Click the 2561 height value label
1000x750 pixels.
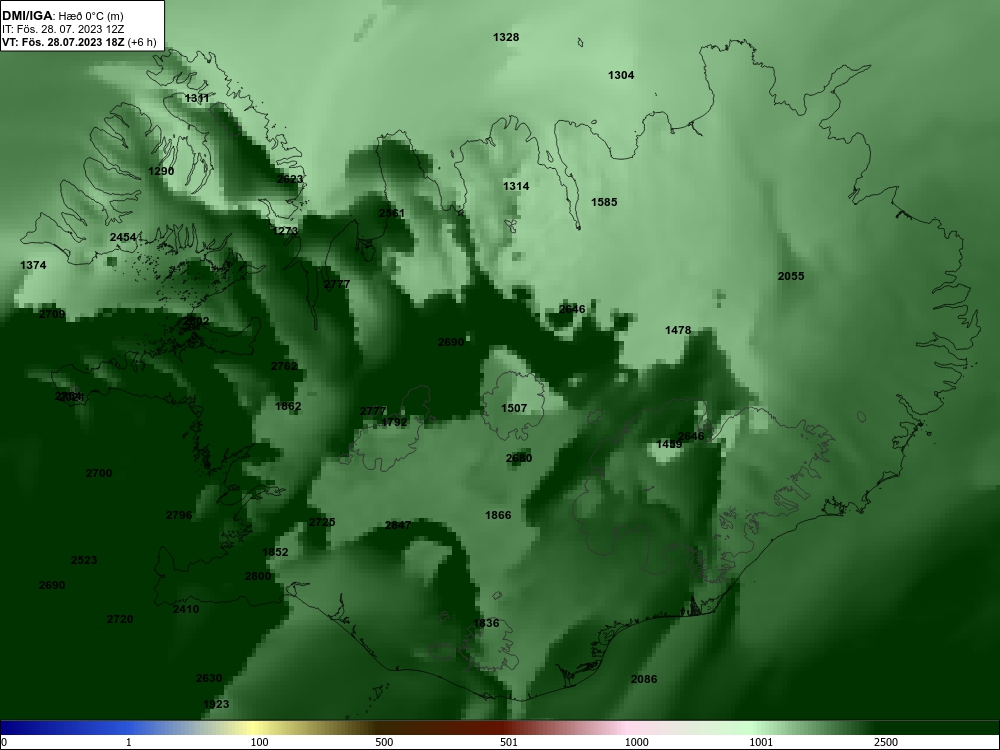[x=392, y=213]
